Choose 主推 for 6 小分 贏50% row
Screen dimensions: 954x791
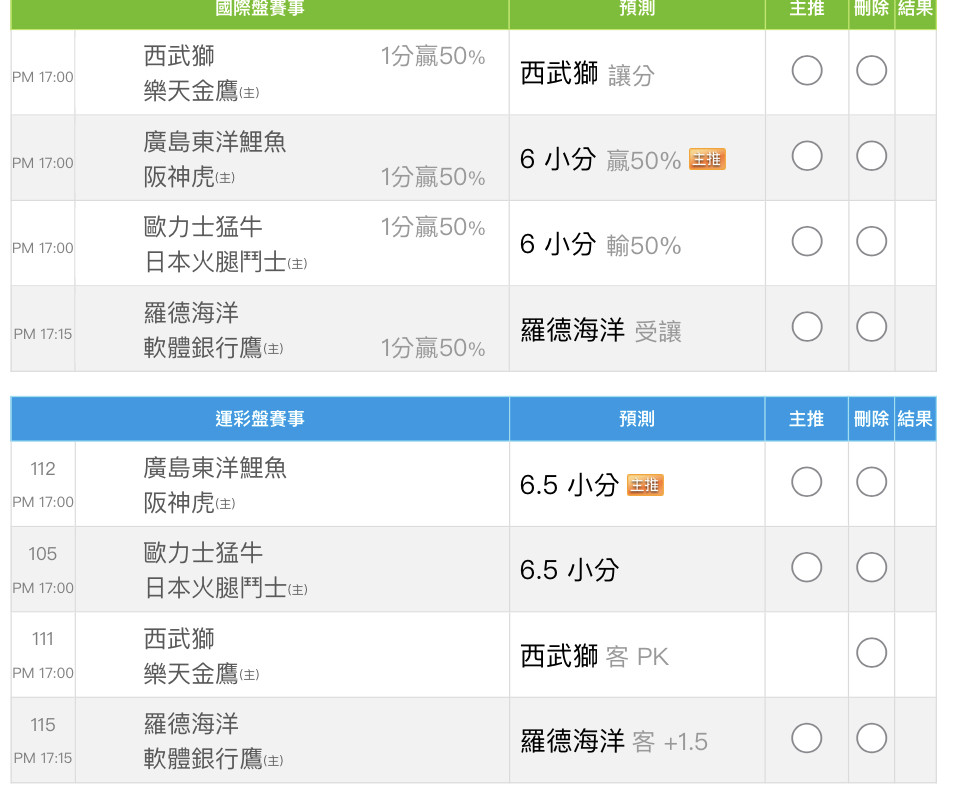coord(806,156)
